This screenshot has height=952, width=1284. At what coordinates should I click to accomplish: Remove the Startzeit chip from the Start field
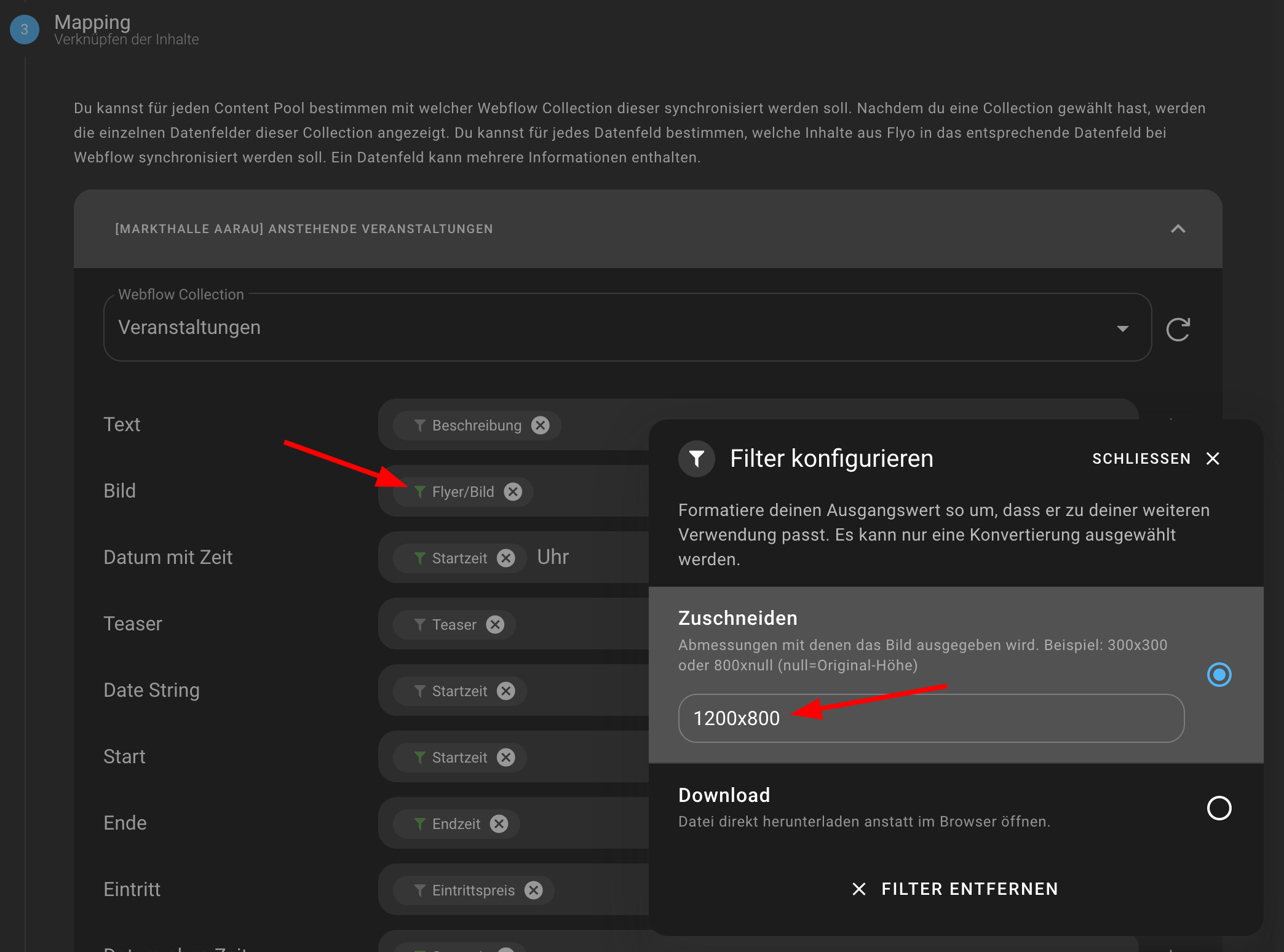(505, 757)
